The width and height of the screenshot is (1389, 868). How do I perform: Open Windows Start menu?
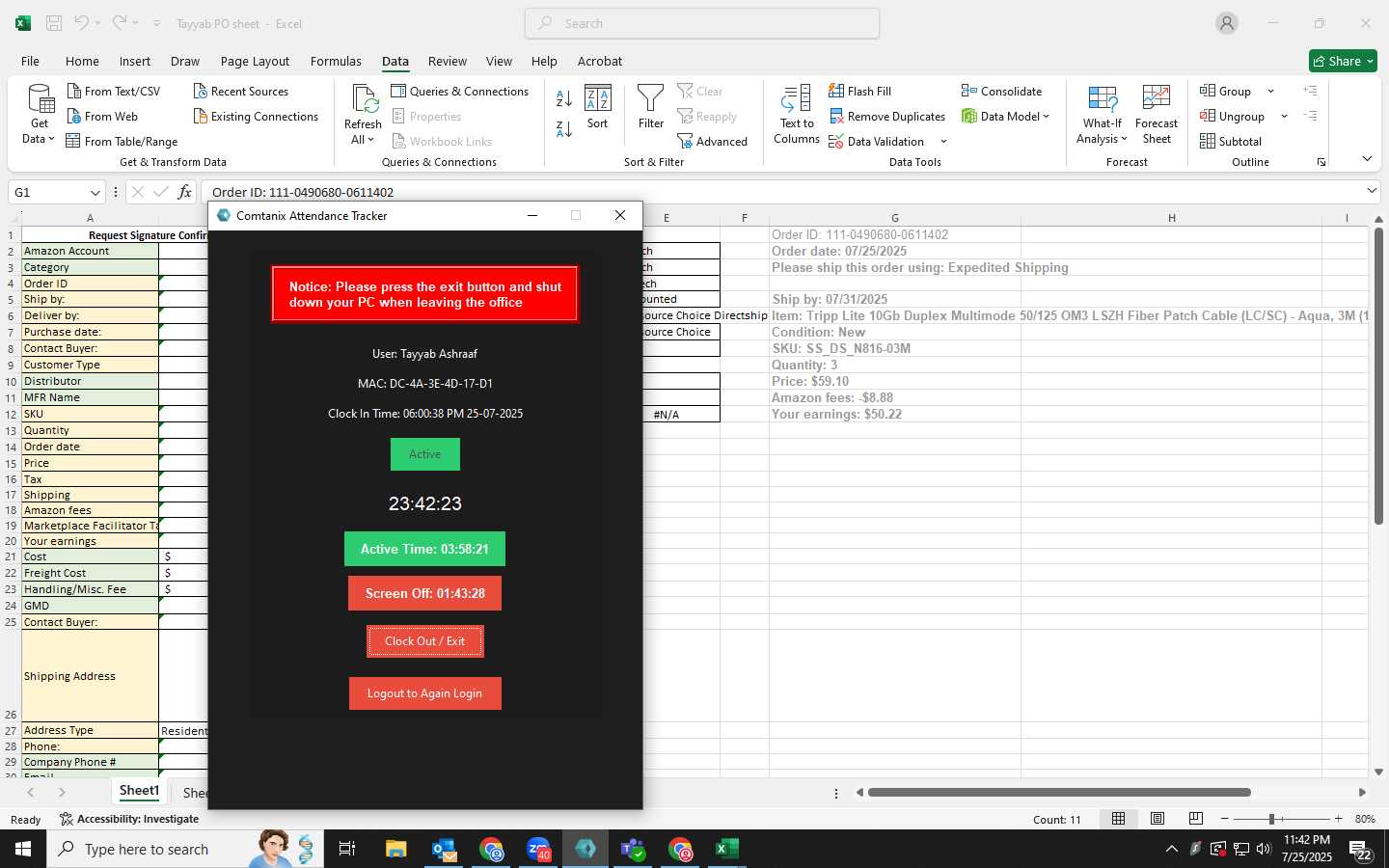(x=22, y=849)
